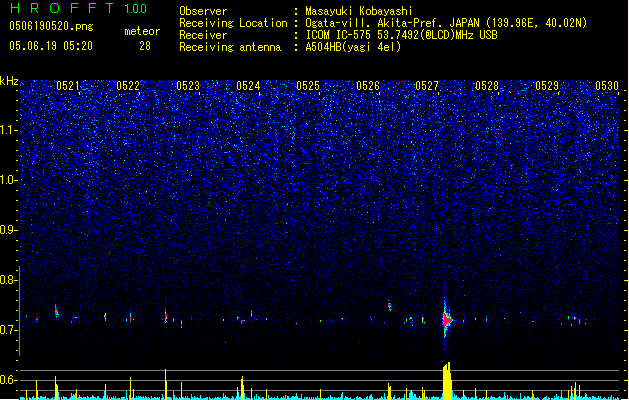Image resolution: width=629 pixels, height=400 pixels.
Task: Click the time marker 0523
Action: (188, 86)
